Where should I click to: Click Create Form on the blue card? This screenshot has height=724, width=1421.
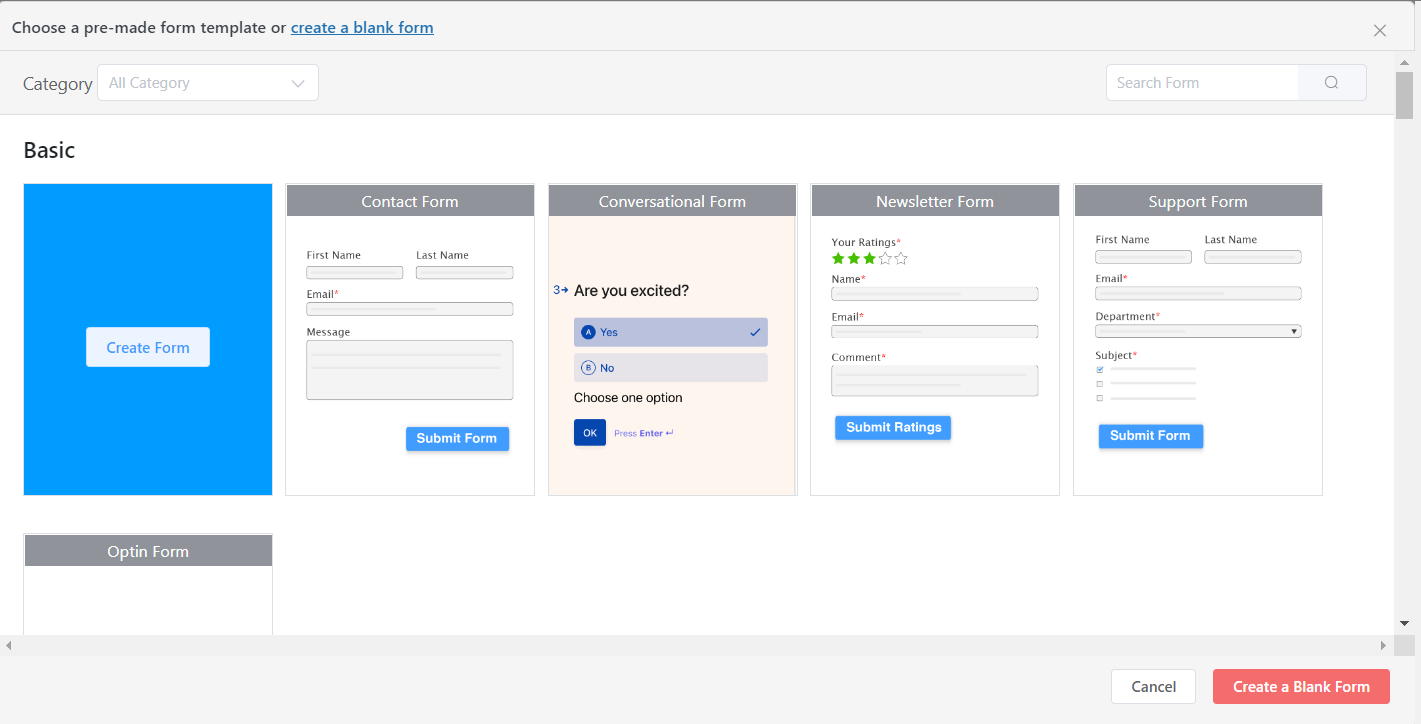pyautogui.click(x=147, y=347)
